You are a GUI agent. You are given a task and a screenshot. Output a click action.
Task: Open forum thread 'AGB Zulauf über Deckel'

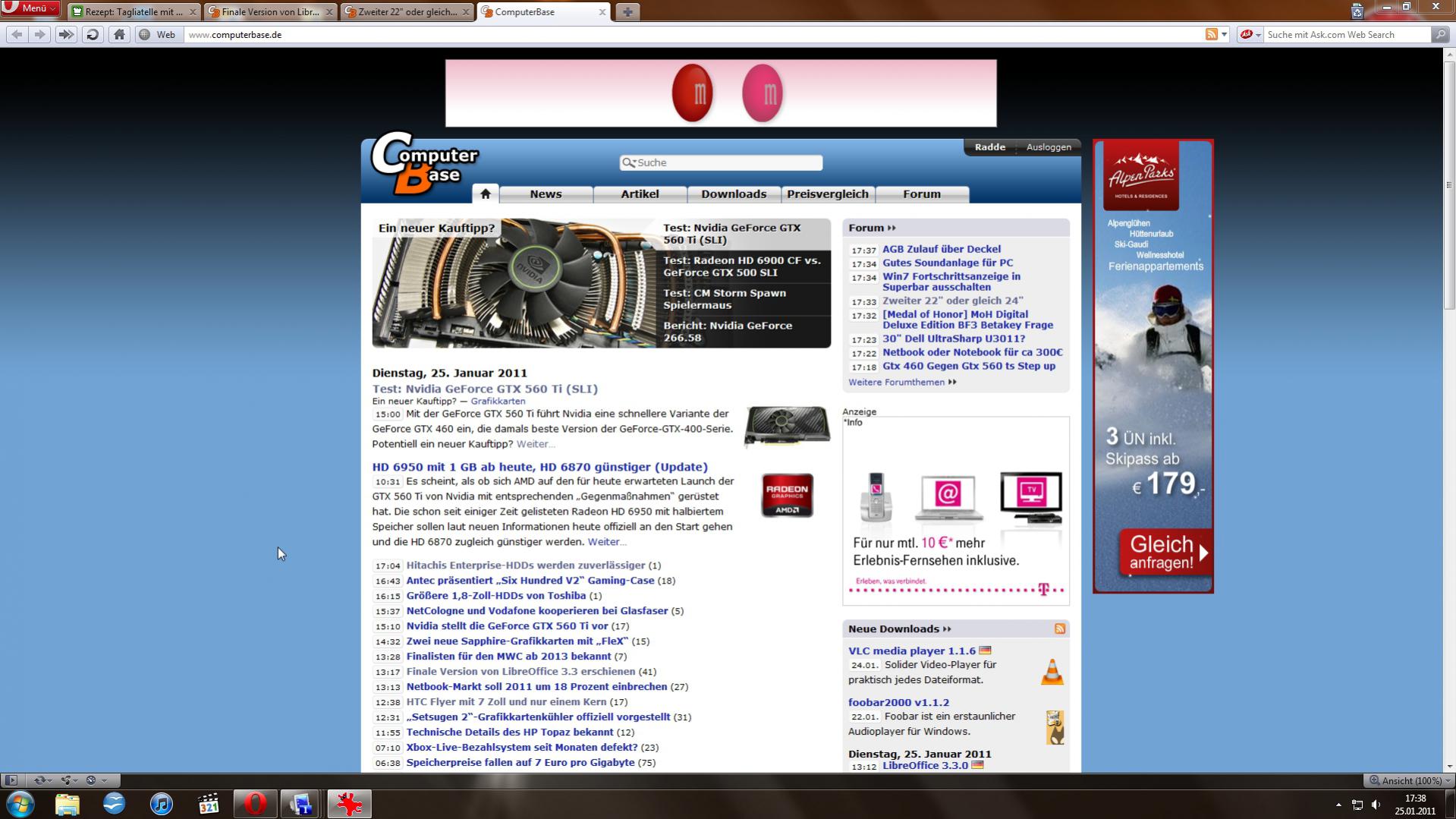(942, 249)
